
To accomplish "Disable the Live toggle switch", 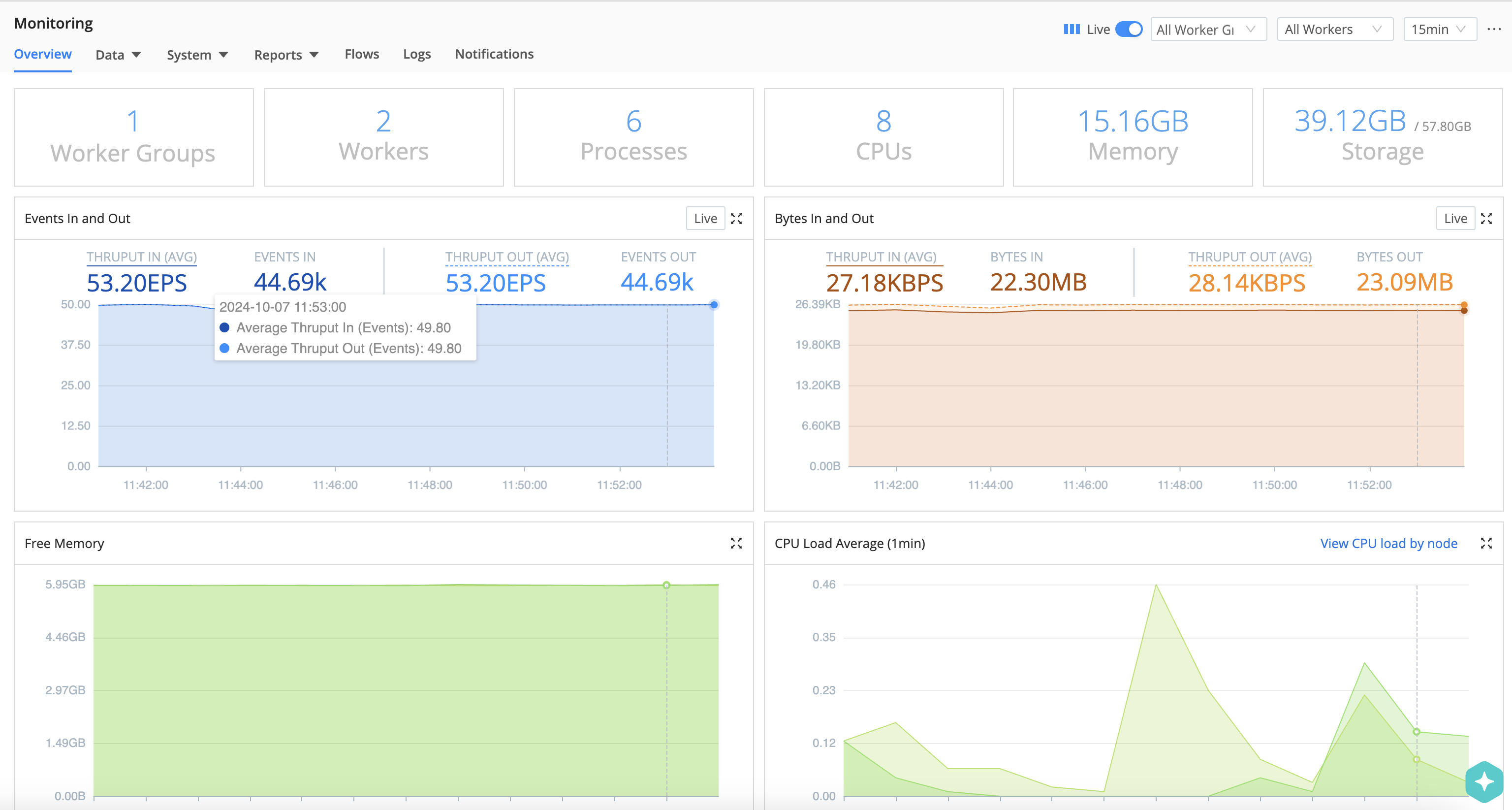I will pyautogui.click(x=1128, y=29).
